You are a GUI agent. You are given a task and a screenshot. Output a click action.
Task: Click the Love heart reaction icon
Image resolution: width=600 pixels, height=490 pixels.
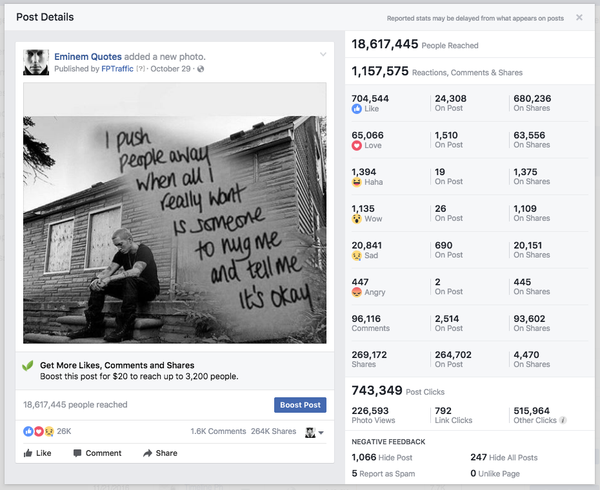(x=356, y=145)
